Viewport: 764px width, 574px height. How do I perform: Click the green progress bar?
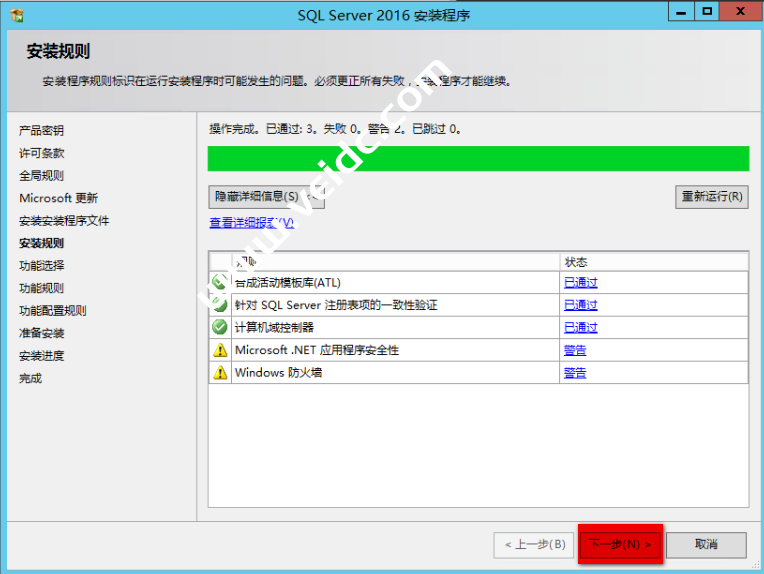point(478,158)
